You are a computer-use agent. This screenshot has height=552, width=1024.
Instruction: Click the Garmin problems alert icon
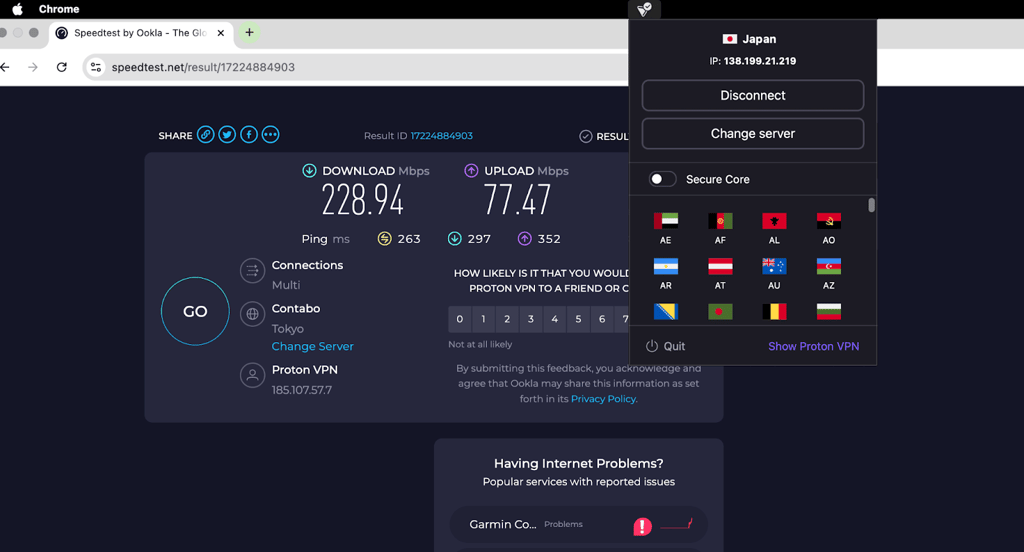[643, 526]
